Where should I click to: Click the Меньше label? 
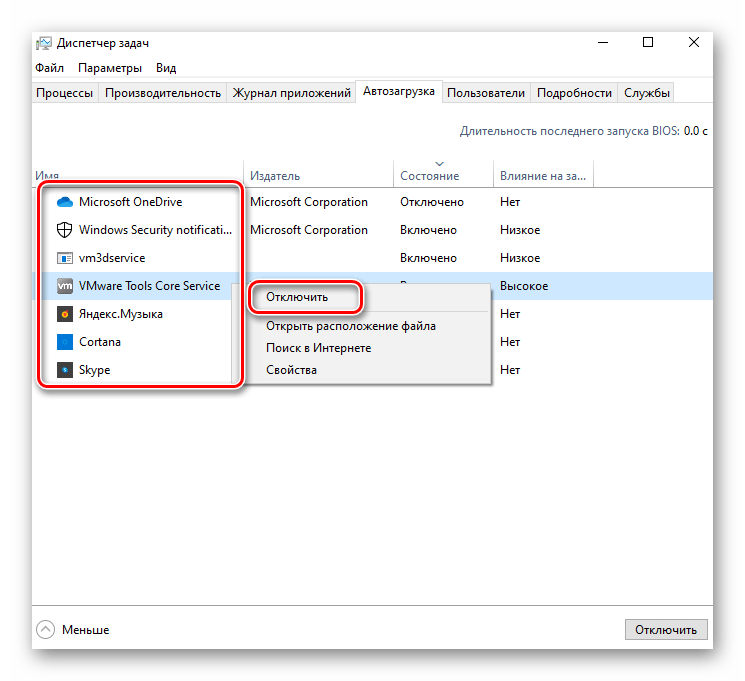(x=86, y=630)
